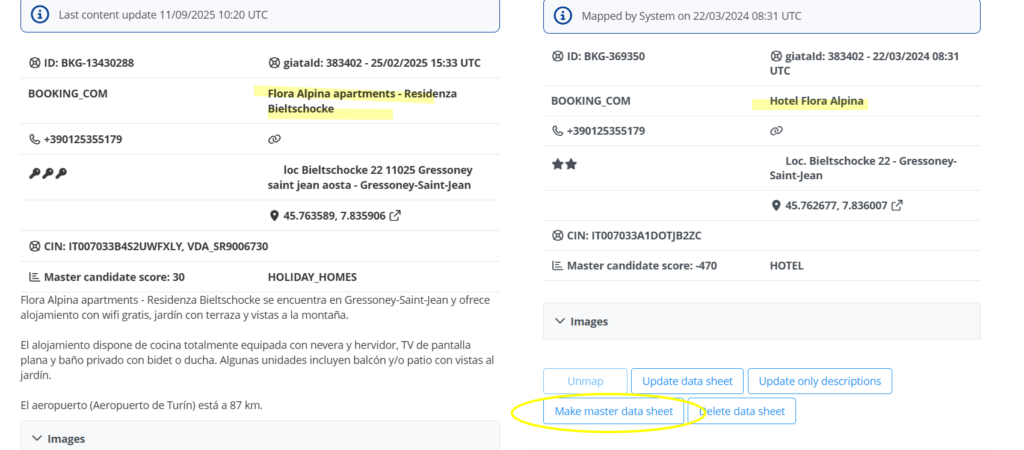Click Update only descriptions button
This screenshot has width=1024, height=450.
point(819,381)
